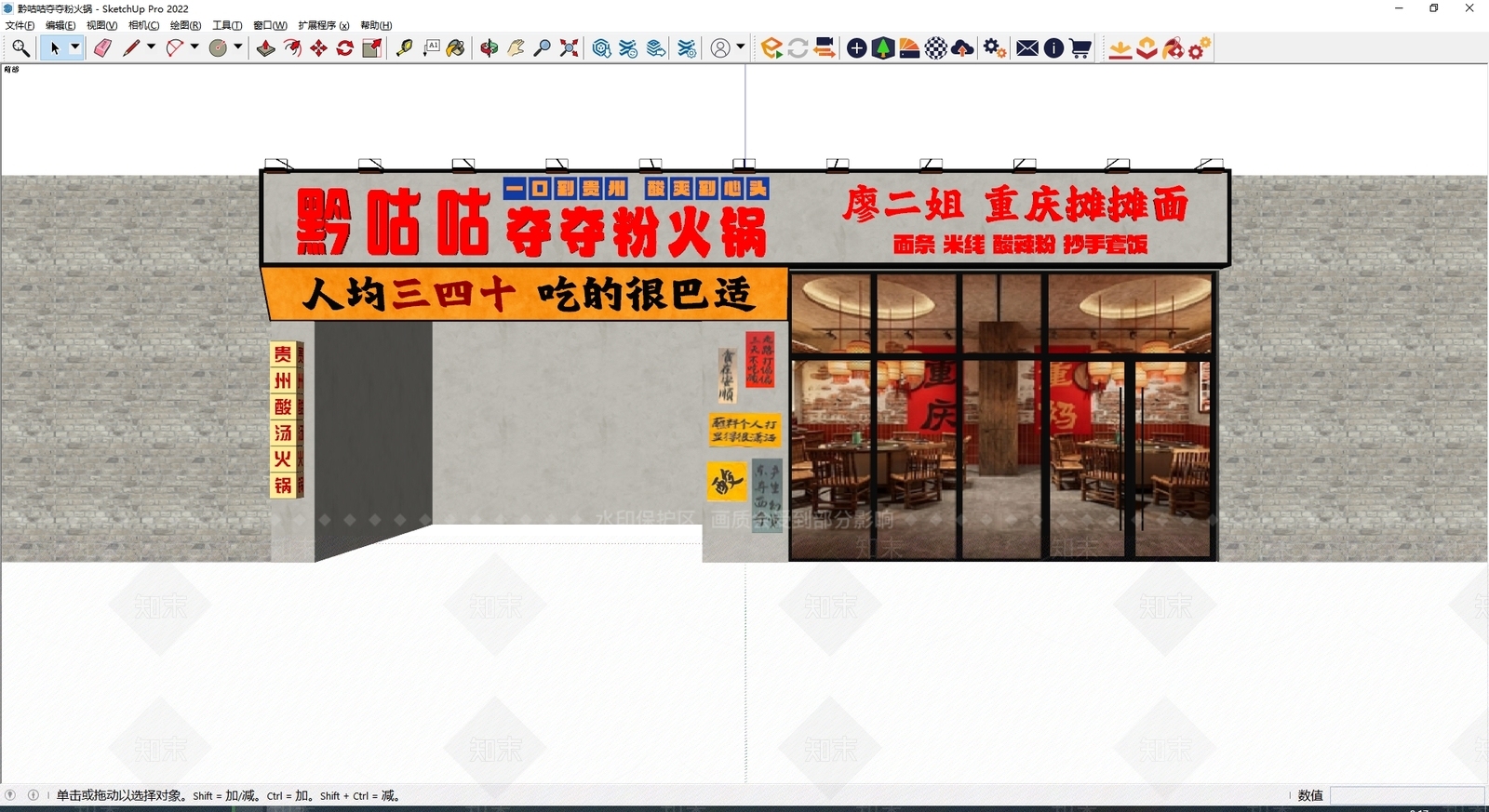
Task: Click the Search magnifier icon in the toolbar
Action: [20, 48]
